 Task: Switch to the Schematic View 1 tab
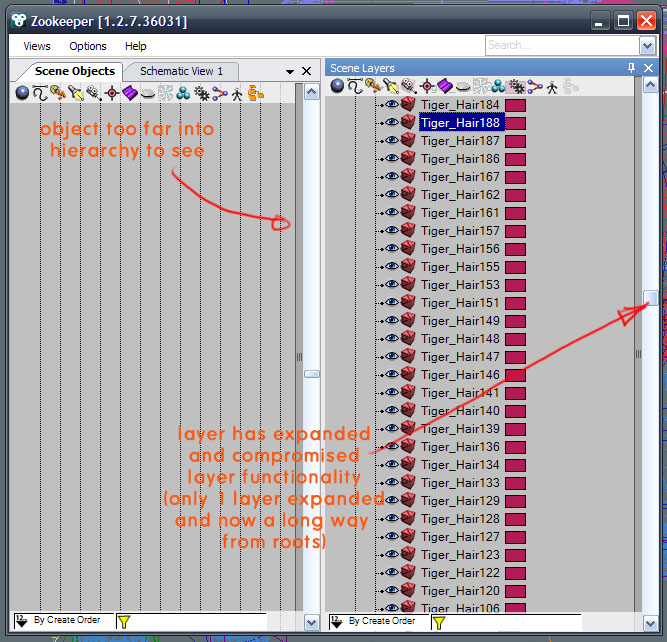182,71
